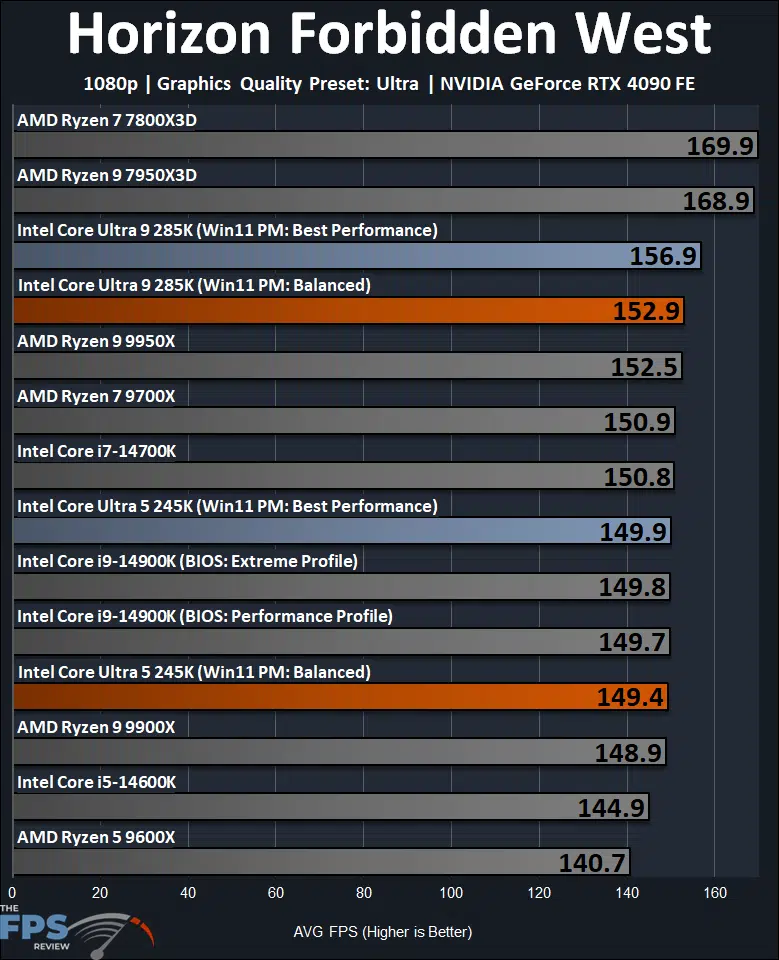Click the 150.9 FPS value

click(x=638, y=422)
